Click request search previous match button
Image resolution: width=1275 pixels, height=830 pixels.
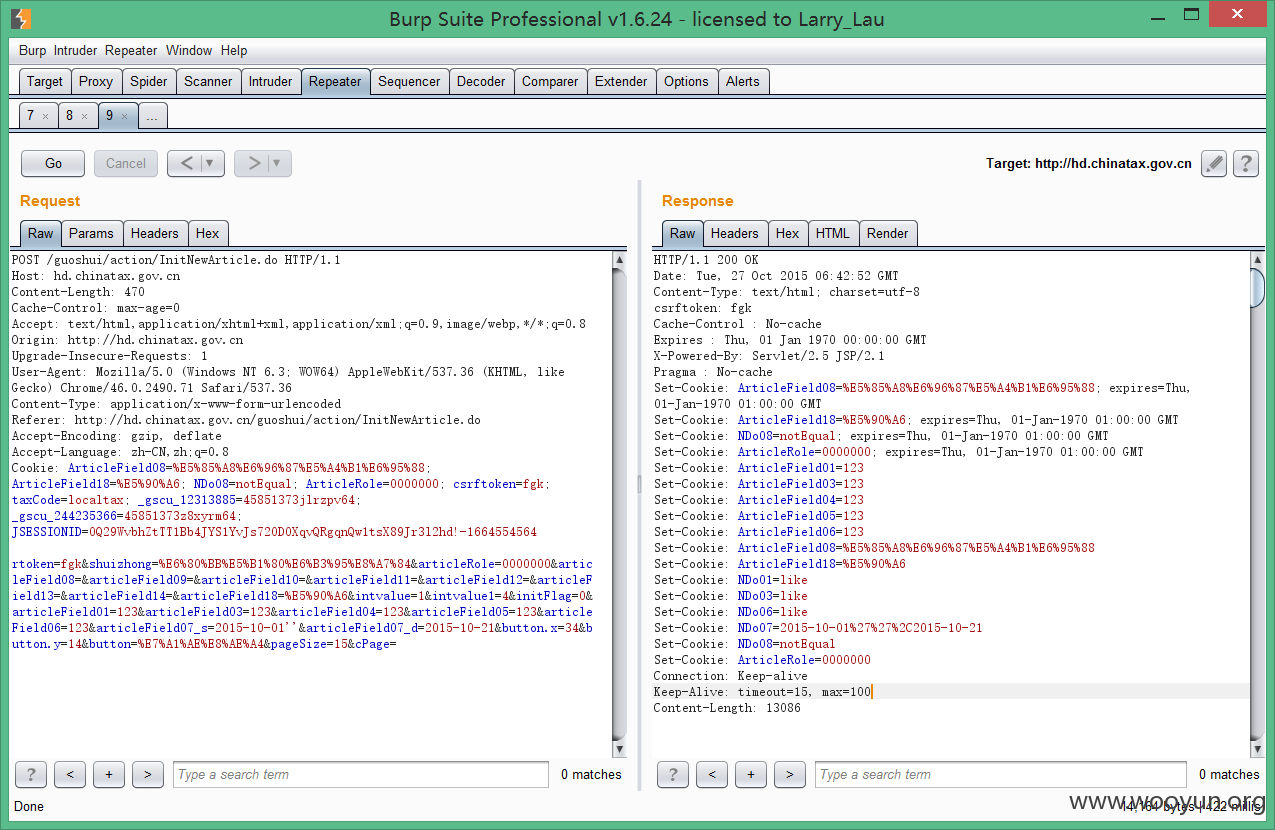70,774
